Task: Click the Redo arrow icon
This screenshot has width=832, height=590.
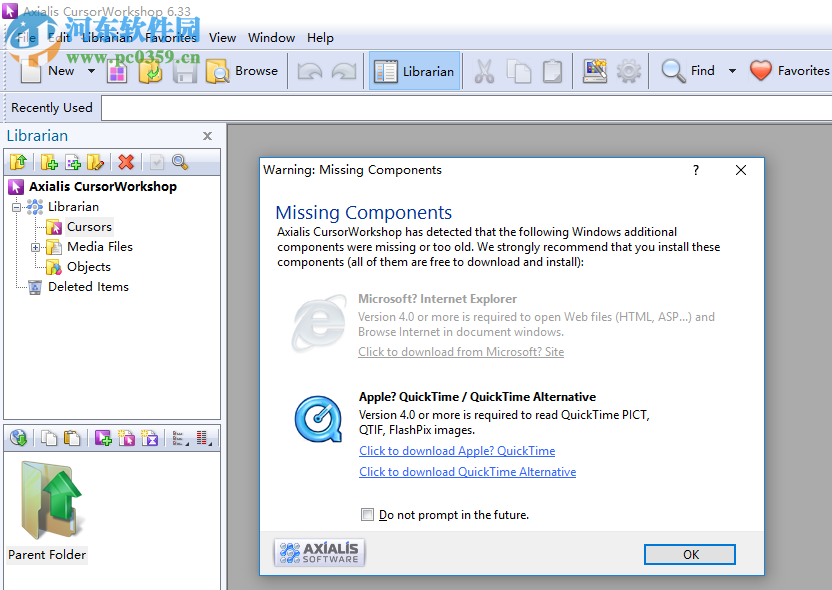Action: 344,71
